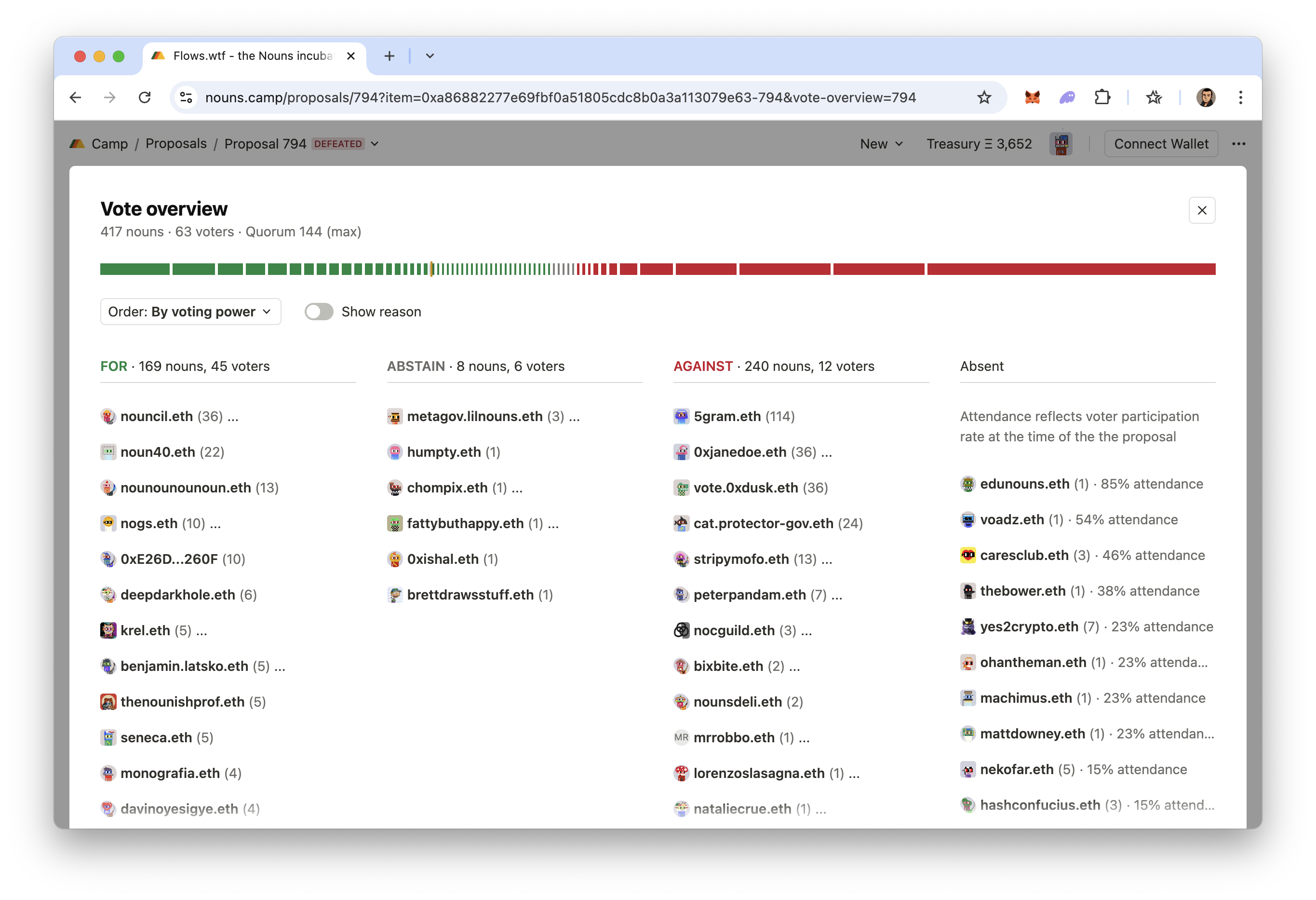Open the MetaMask extension icon
The height and width of the screenshot is (900, 1316).
(1032, 97)
